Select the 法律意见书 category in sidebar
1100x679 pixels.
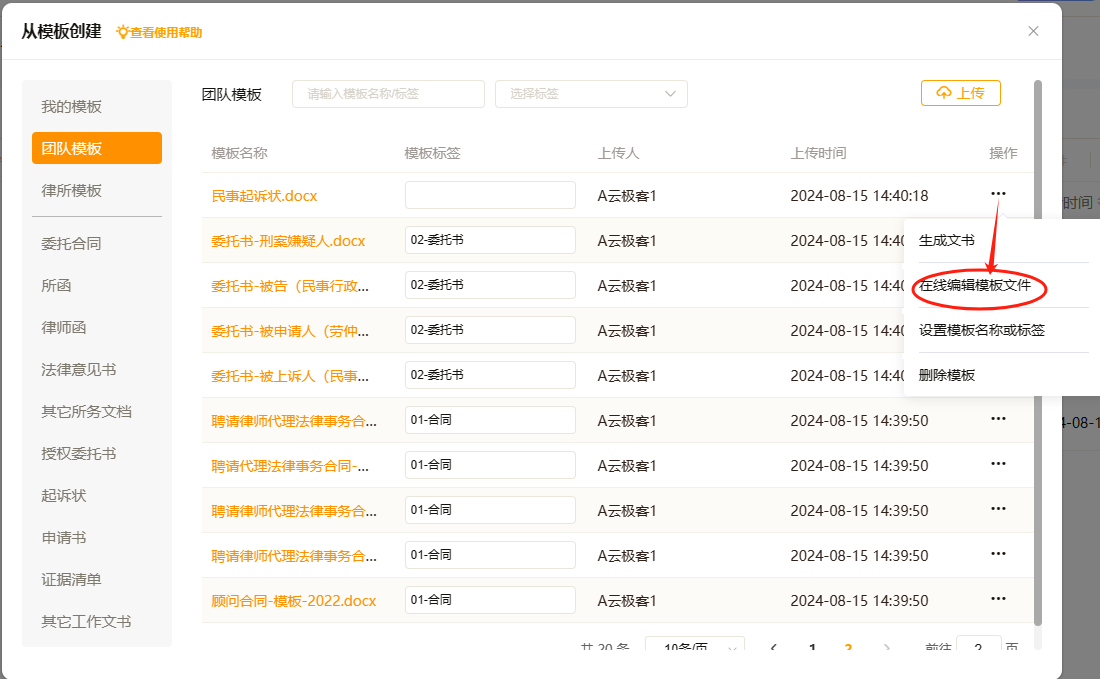[79, 370]
